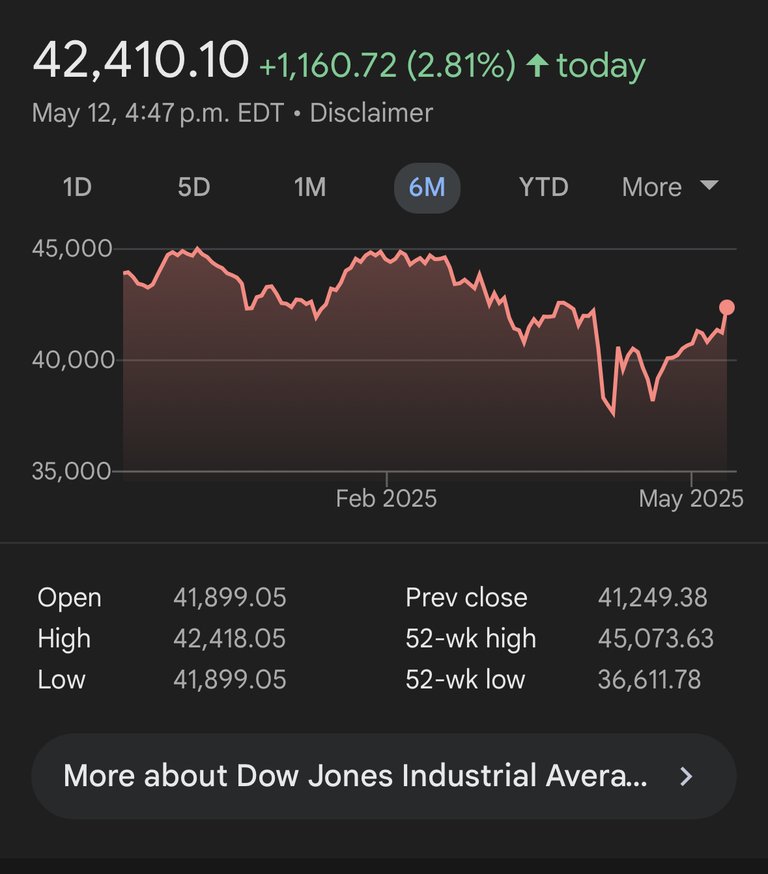Expand the More time ranges dropdown
This screenshot has width=768, height=874.
point(652,187)
